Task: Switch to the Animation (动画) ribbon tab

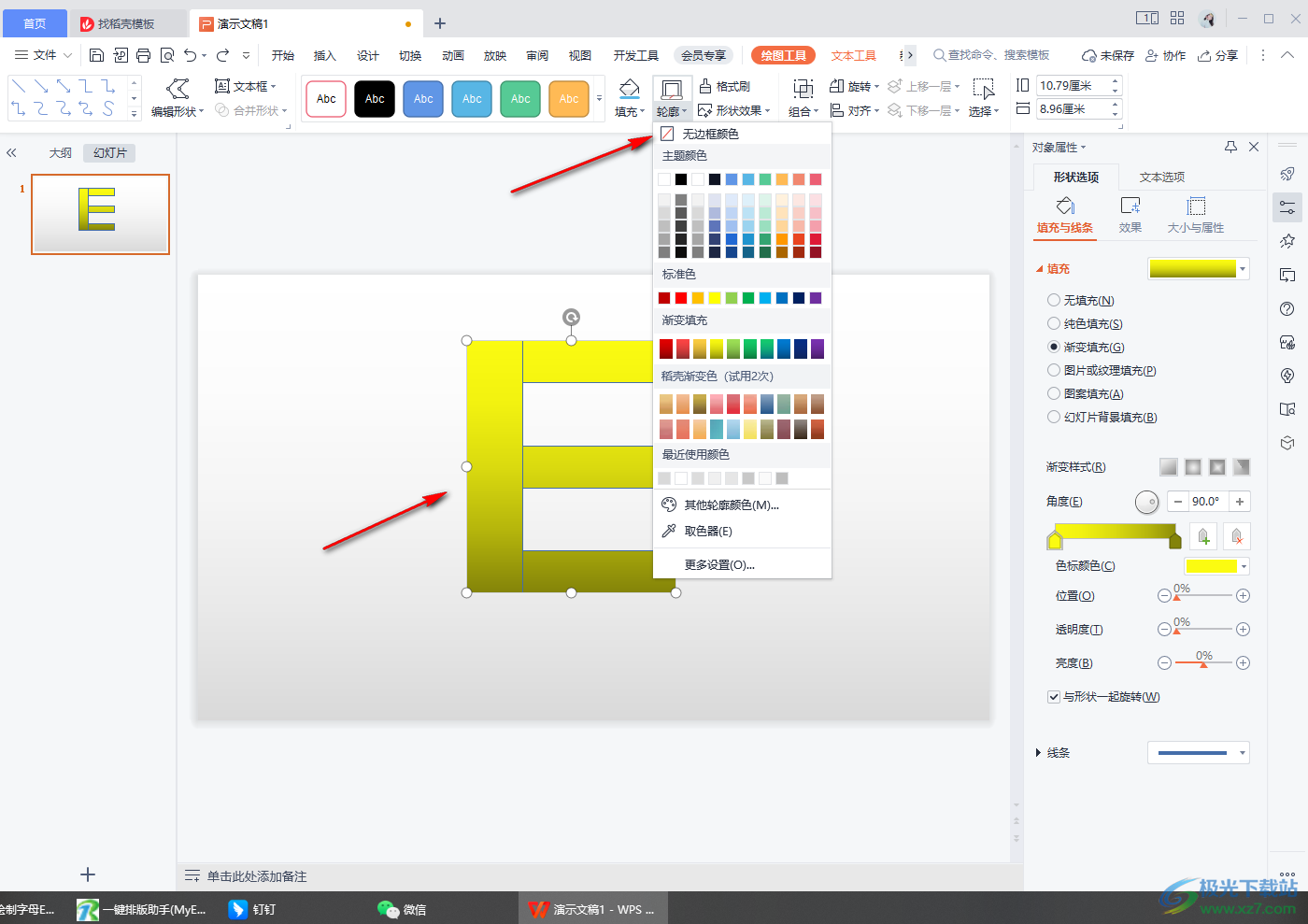Action: [x=453, y=55]
